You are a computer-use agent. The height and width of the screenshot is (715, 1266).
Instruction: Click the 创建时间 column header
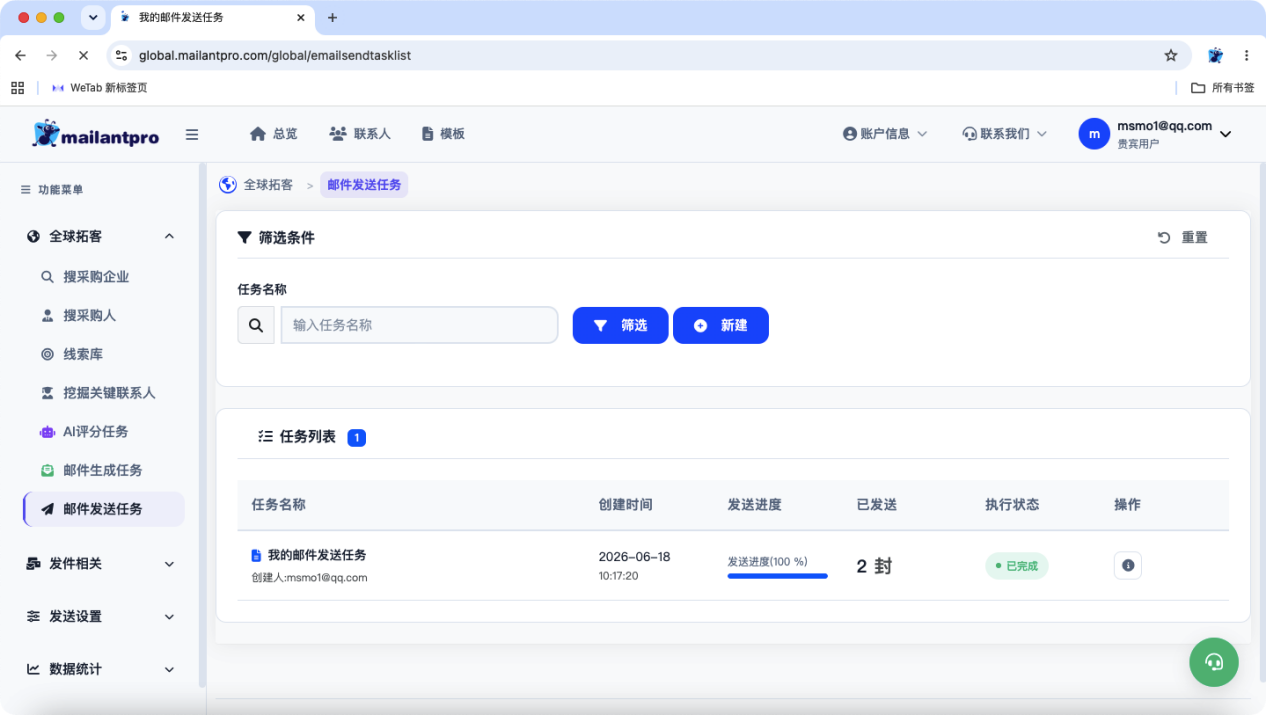point(626,505)
